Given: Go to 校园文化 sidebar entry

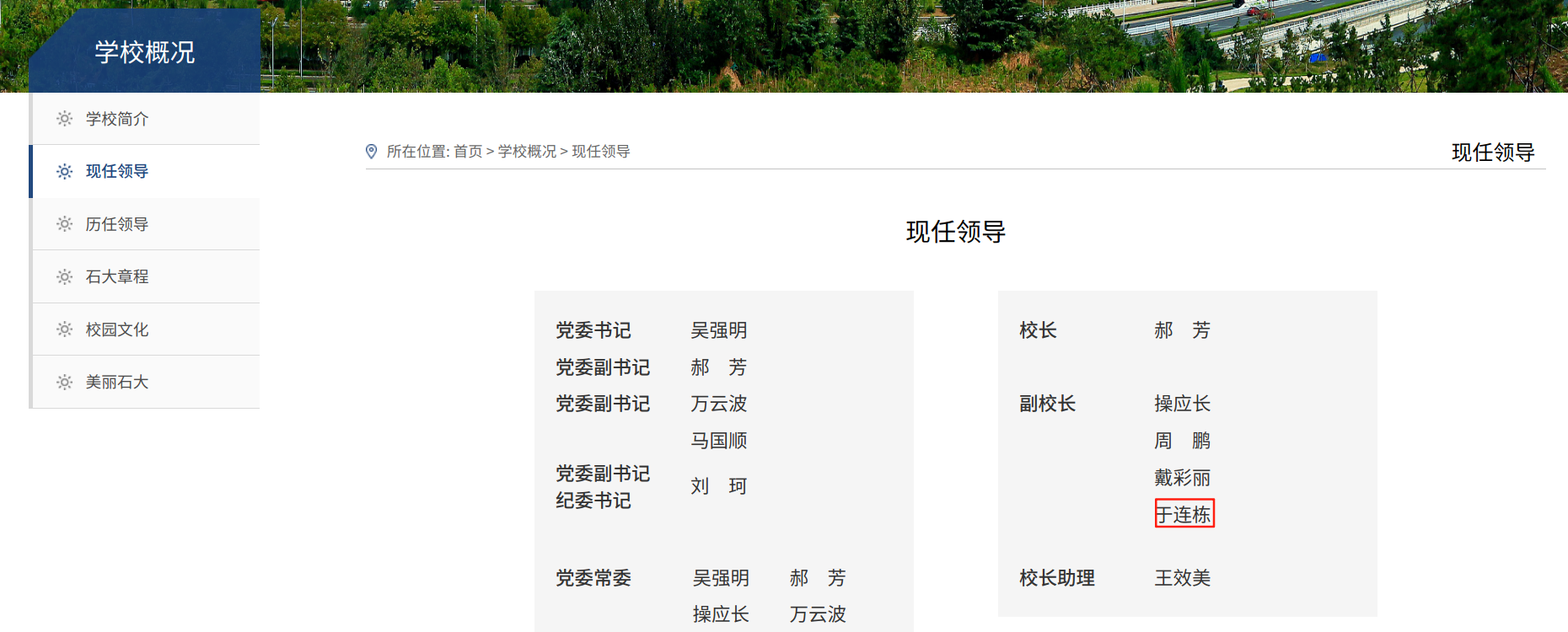Looking at the screenshot, I should pyautogui.click(x=146, y=329).
